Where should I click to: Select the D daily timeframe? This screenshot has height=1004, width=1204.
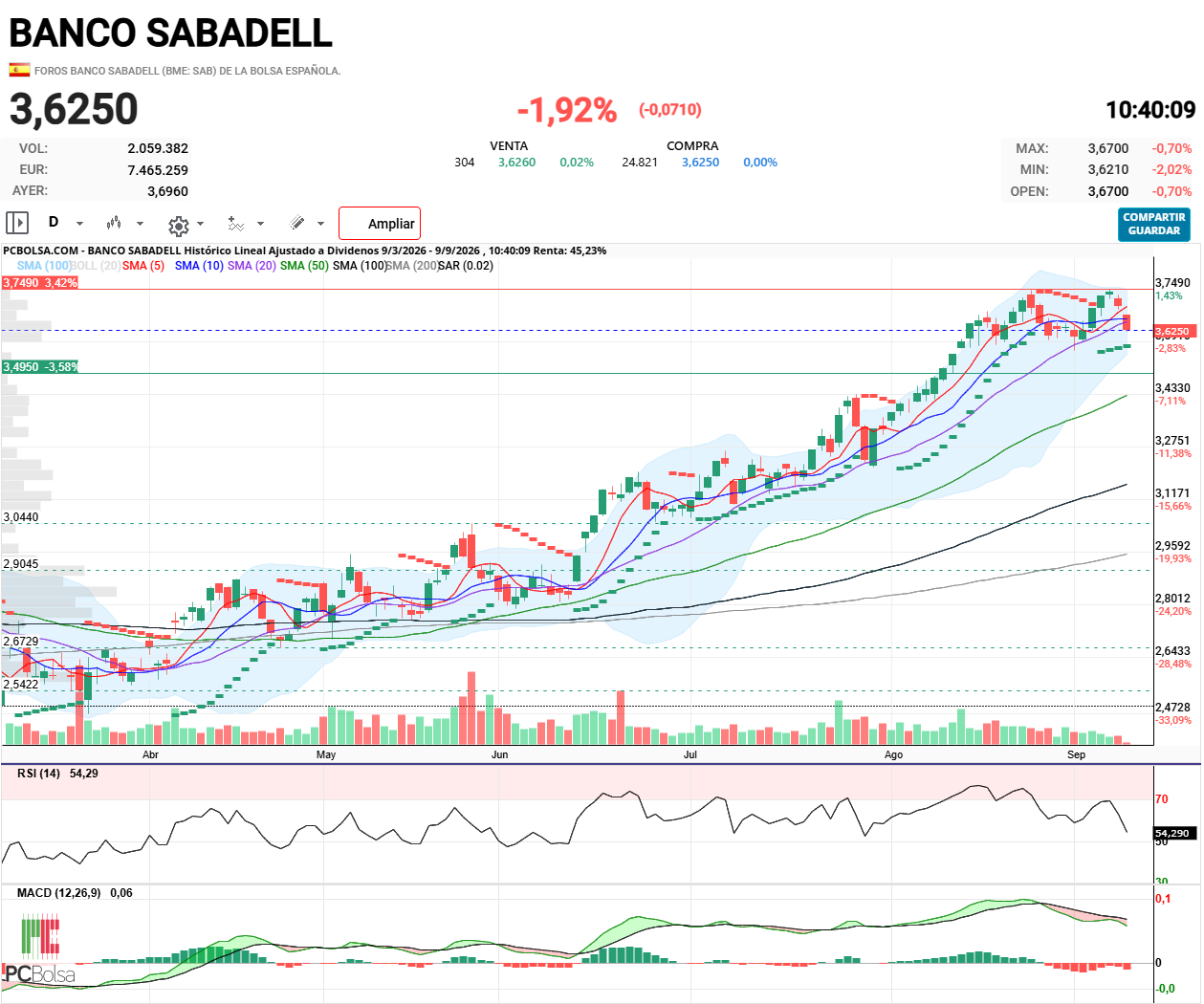click(x=54, y=222)
